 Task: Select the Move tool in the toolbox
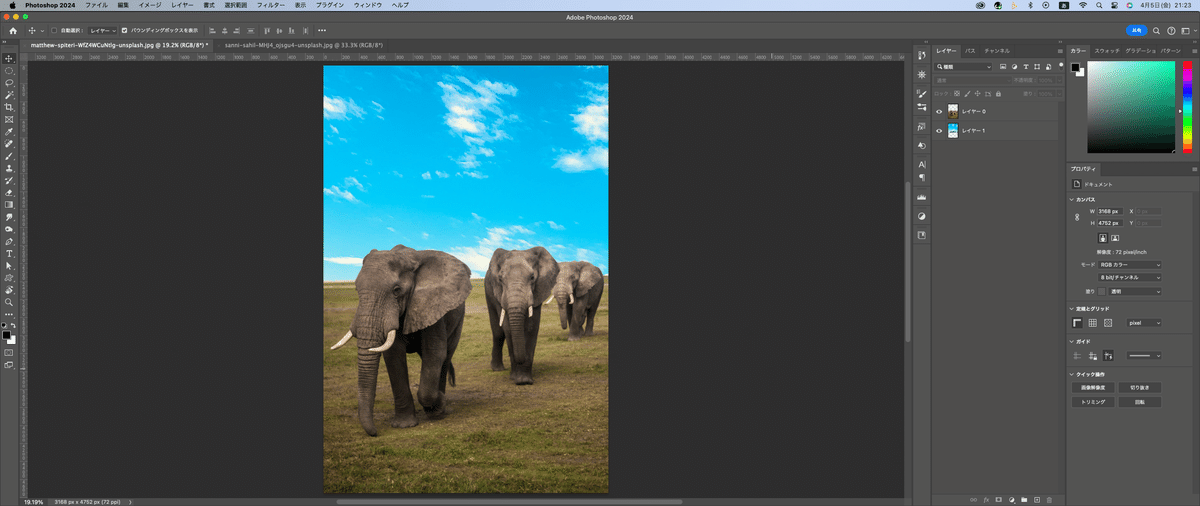tap(9, 59)
